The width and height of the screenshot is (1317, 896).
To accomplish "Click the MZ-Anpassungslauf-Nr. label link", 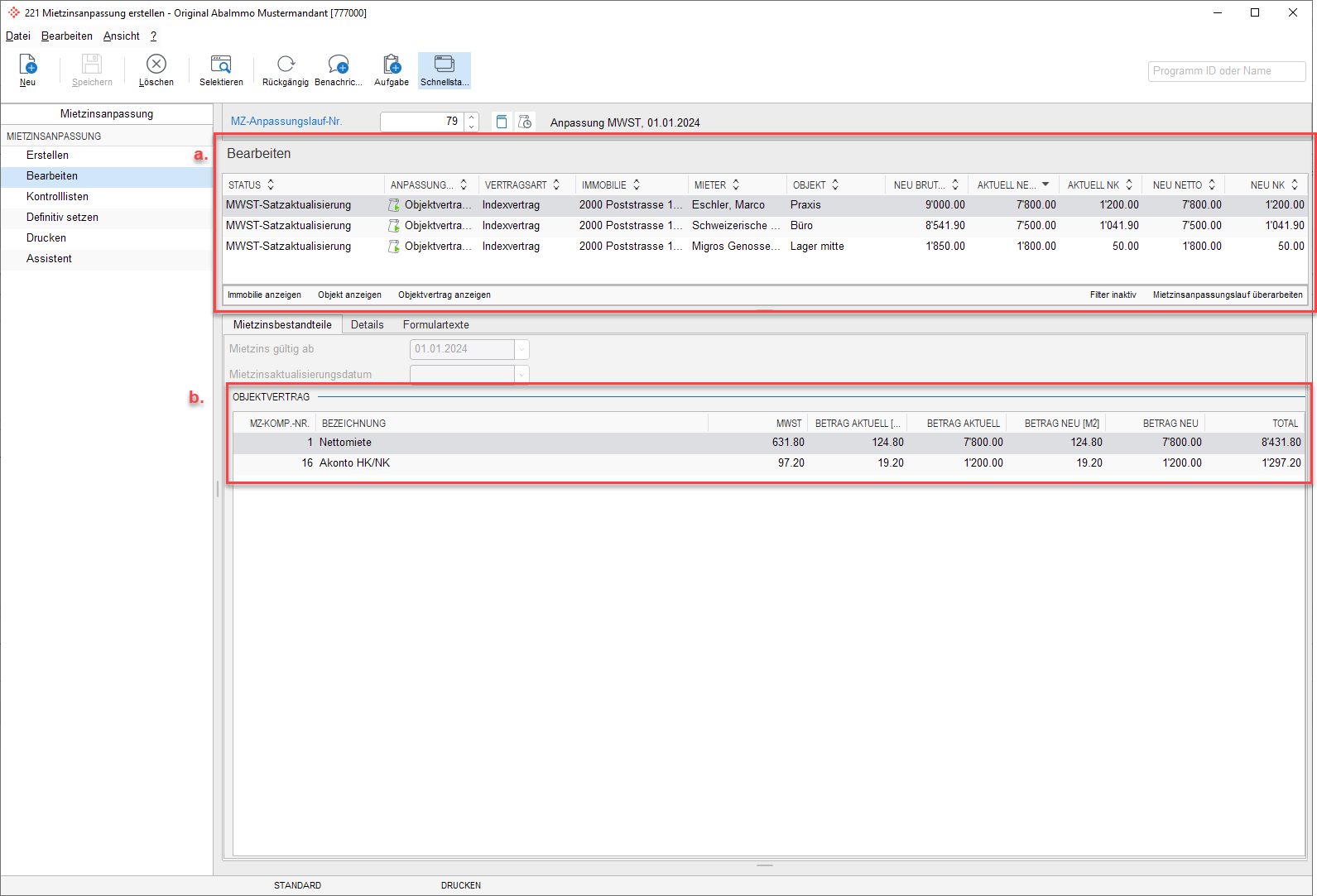I will coord(286,122).
